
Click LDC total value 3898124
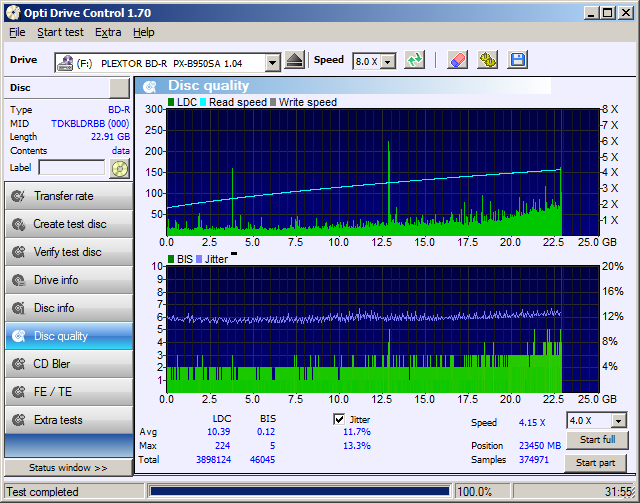[213, 460]
